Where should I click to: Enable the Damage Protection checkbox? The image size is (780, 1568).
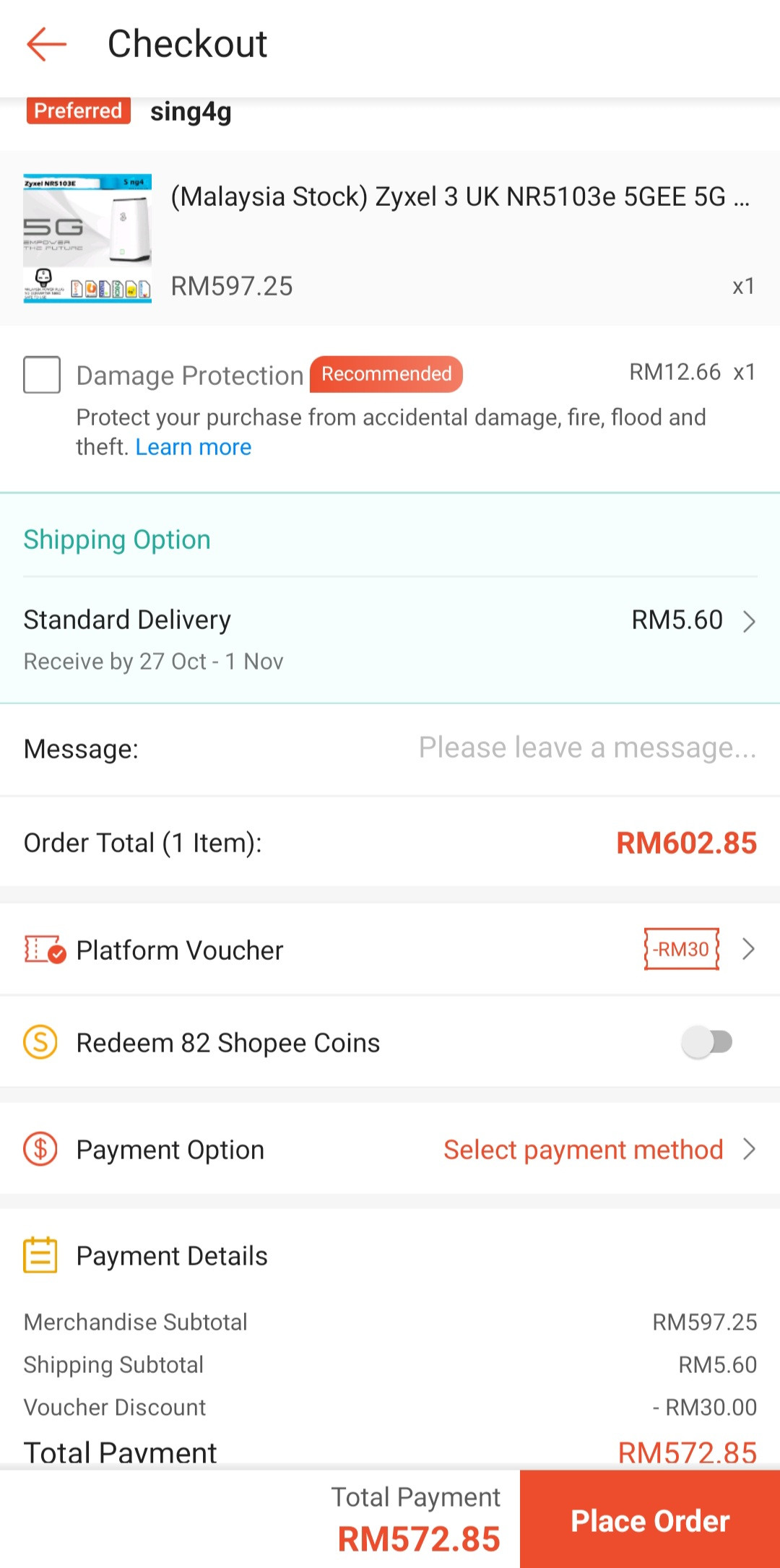(x=42, y=375)
